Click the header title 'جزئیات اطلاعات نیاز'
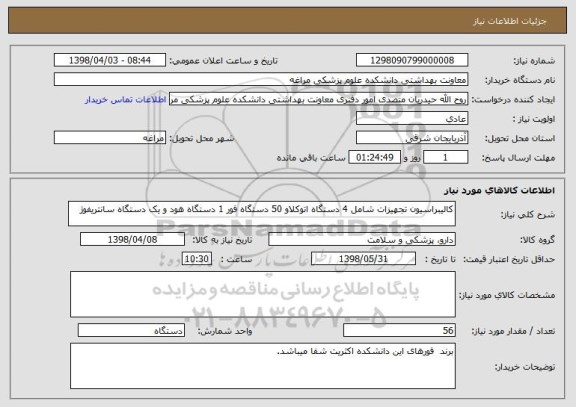The image size is (576, 407). 510,21
